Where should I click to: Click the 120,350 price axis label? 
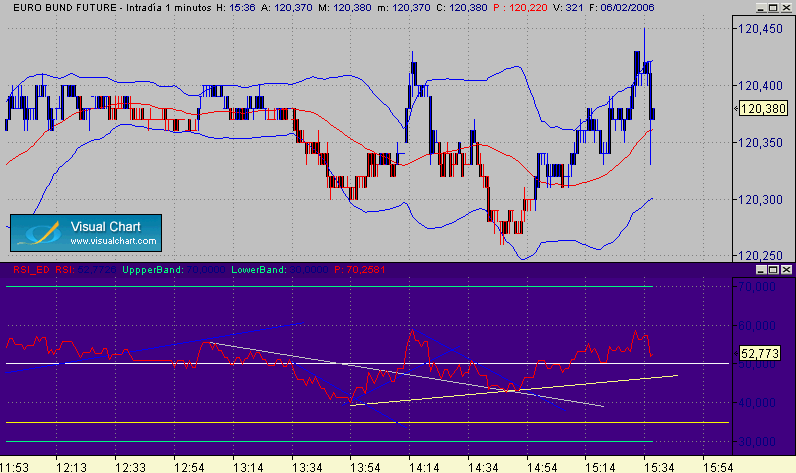[760, 143]
